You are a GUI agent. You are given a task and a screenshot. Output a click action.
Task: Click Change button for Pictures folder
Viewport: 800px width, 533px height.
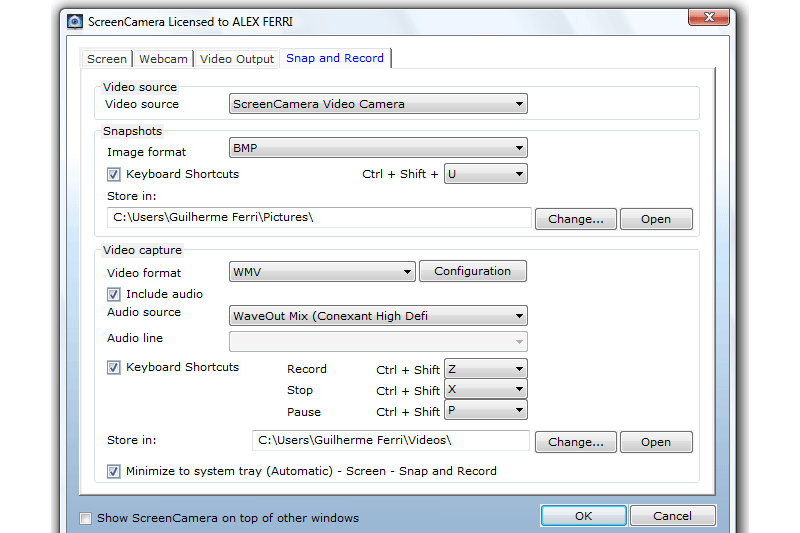(x=576, y=219)
